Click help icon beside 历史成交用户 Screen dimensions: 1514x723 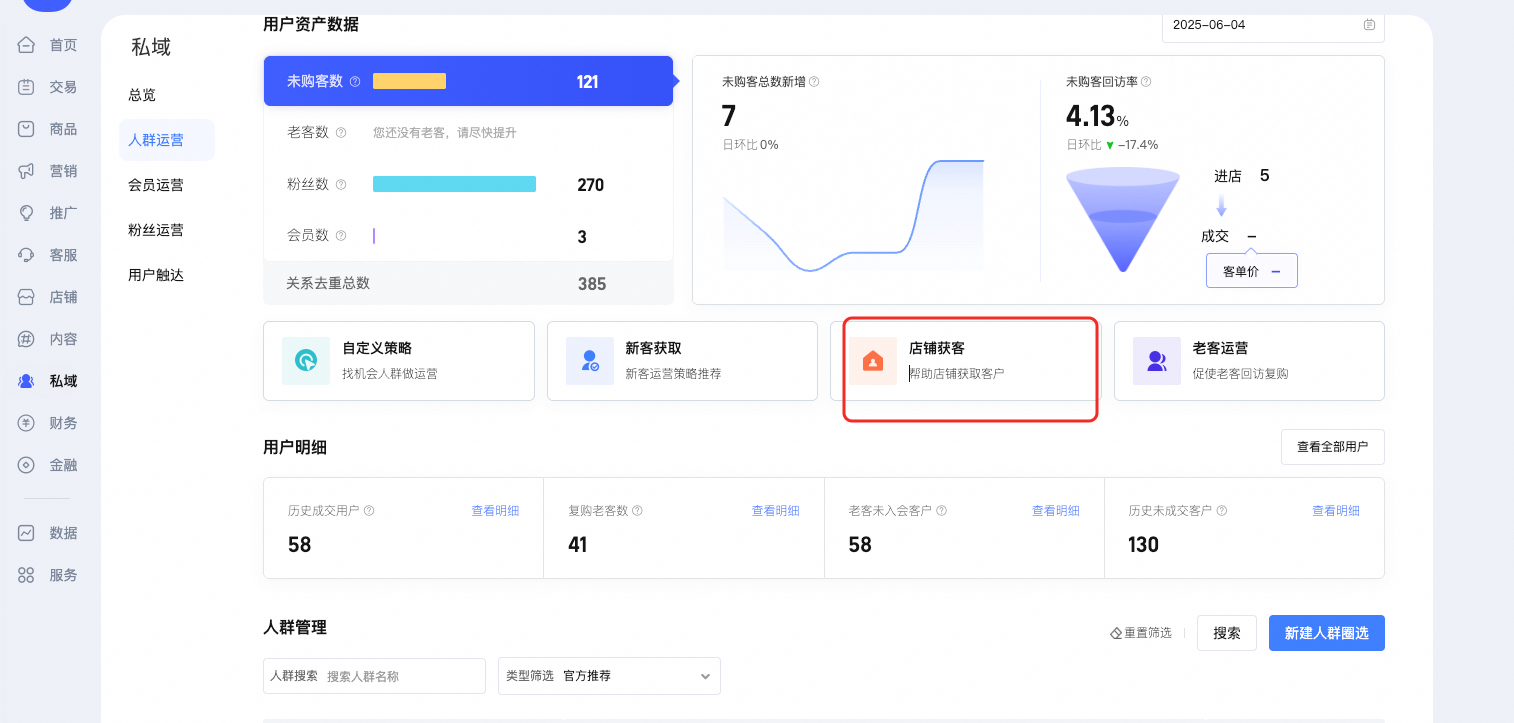click(369, 510)
